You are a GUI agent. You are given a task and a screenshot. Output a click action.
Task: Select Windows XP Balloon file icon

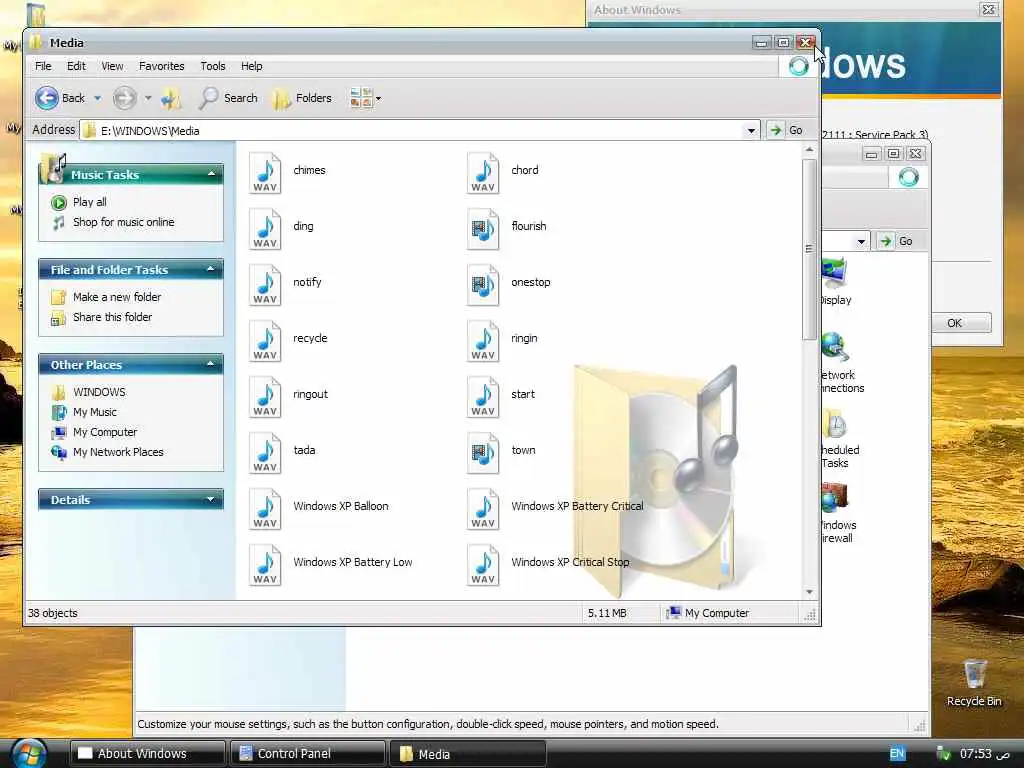[264, 509]
